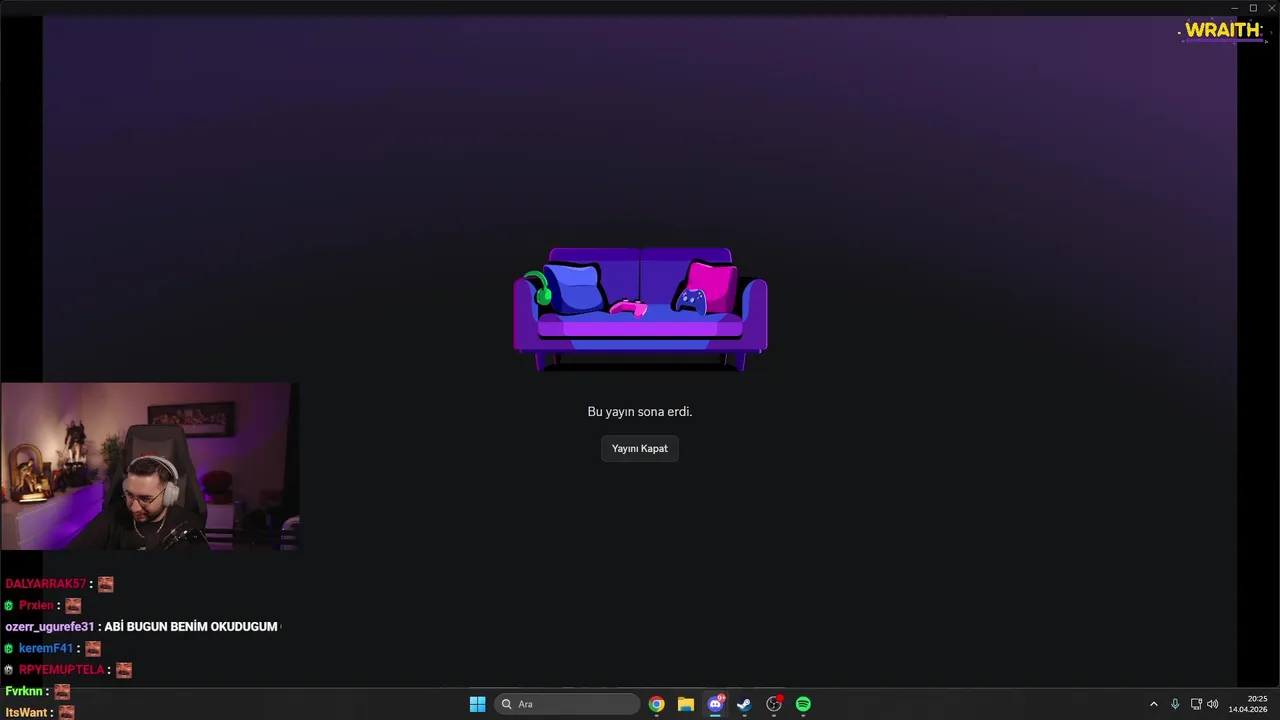Click the WRAITH logo overlay
This screenshot has height=720, width=1280.
[1222, 31]
